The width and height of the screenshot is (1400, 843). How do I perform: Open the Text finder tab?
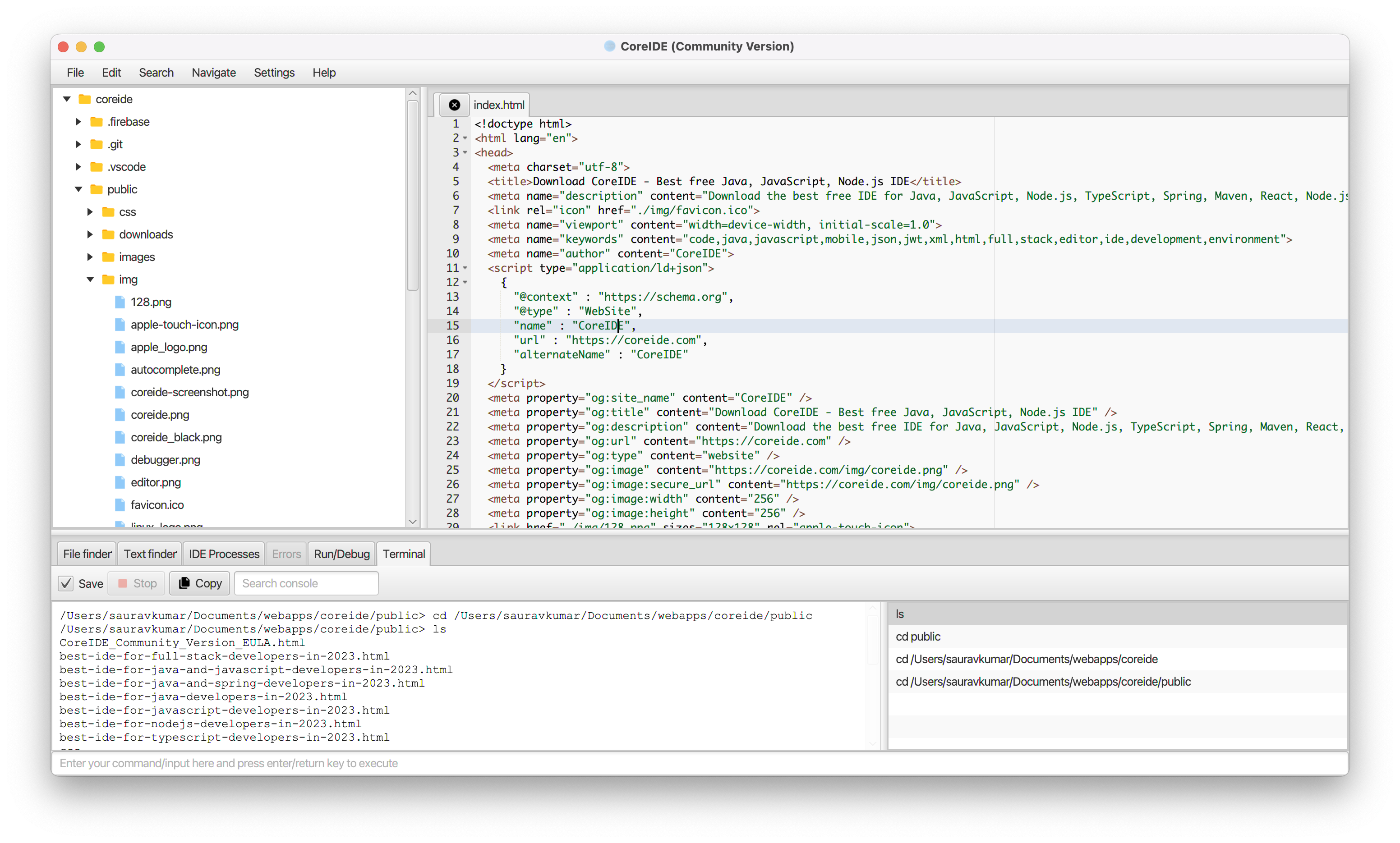coord(150,554)
